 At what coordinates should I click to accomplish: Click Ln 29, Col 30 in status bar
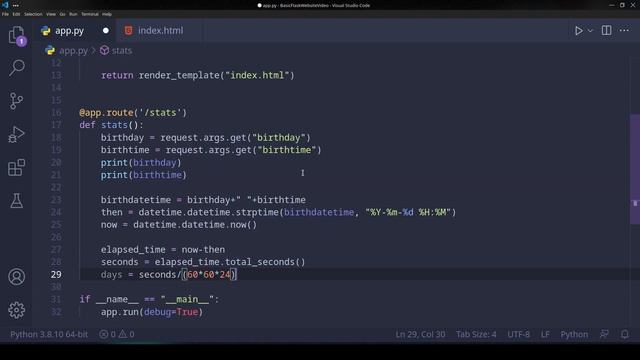tap(420, 334)
